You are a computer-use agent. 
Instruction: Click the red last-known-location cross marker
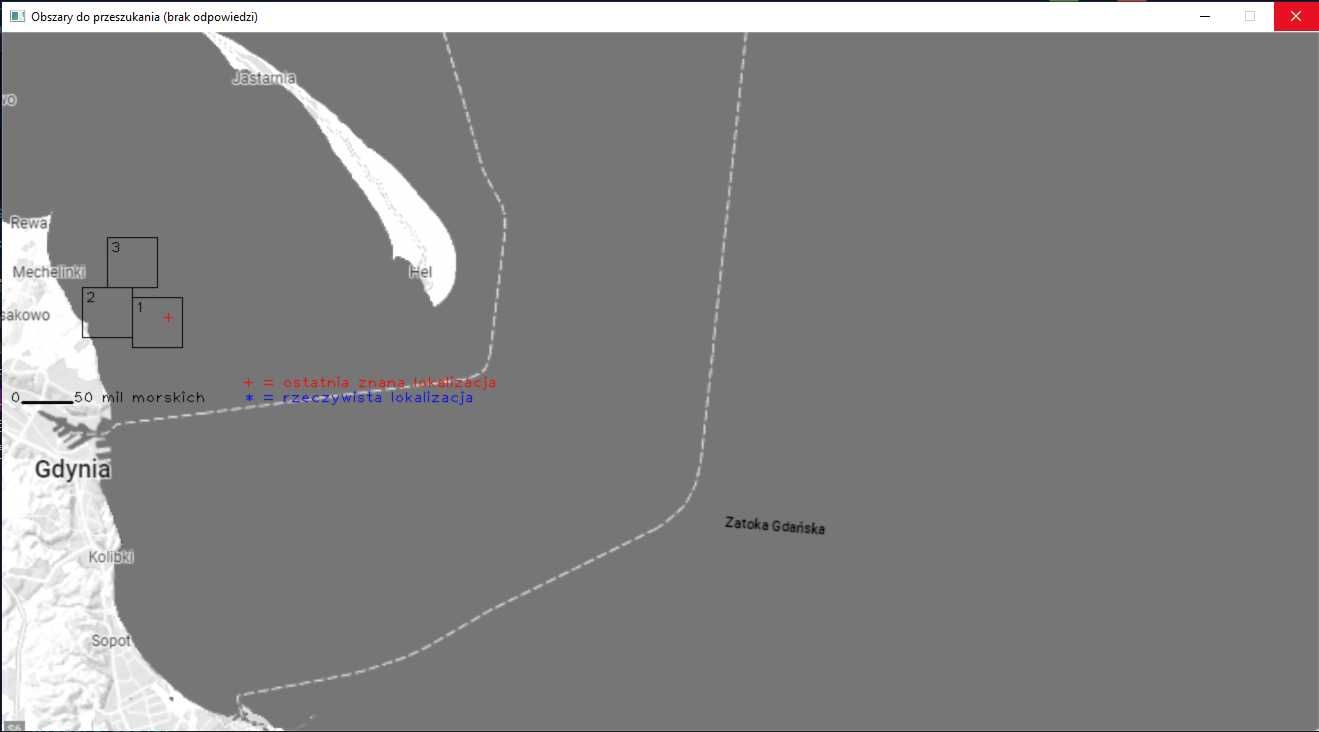pos(168,317)
